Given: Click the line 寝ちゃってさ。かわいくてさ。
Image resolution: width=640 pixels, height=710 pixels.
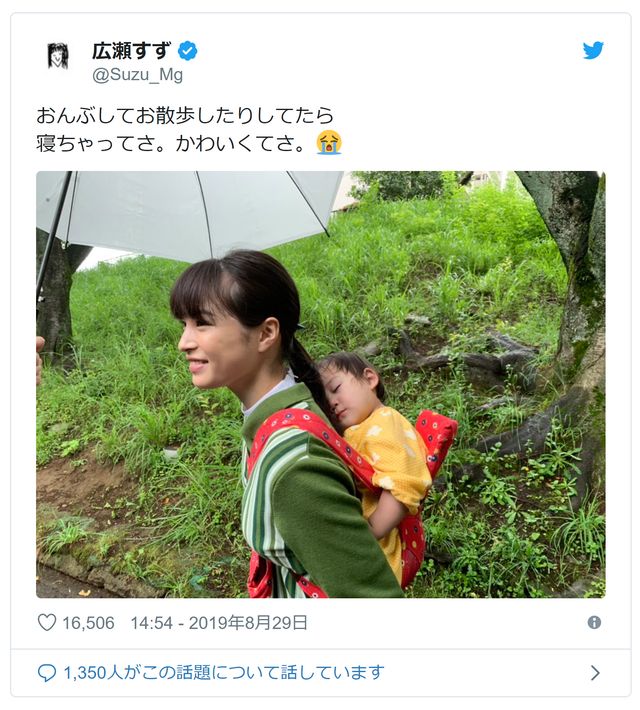Looking at the screenshot, I should [x=171, y=144].
